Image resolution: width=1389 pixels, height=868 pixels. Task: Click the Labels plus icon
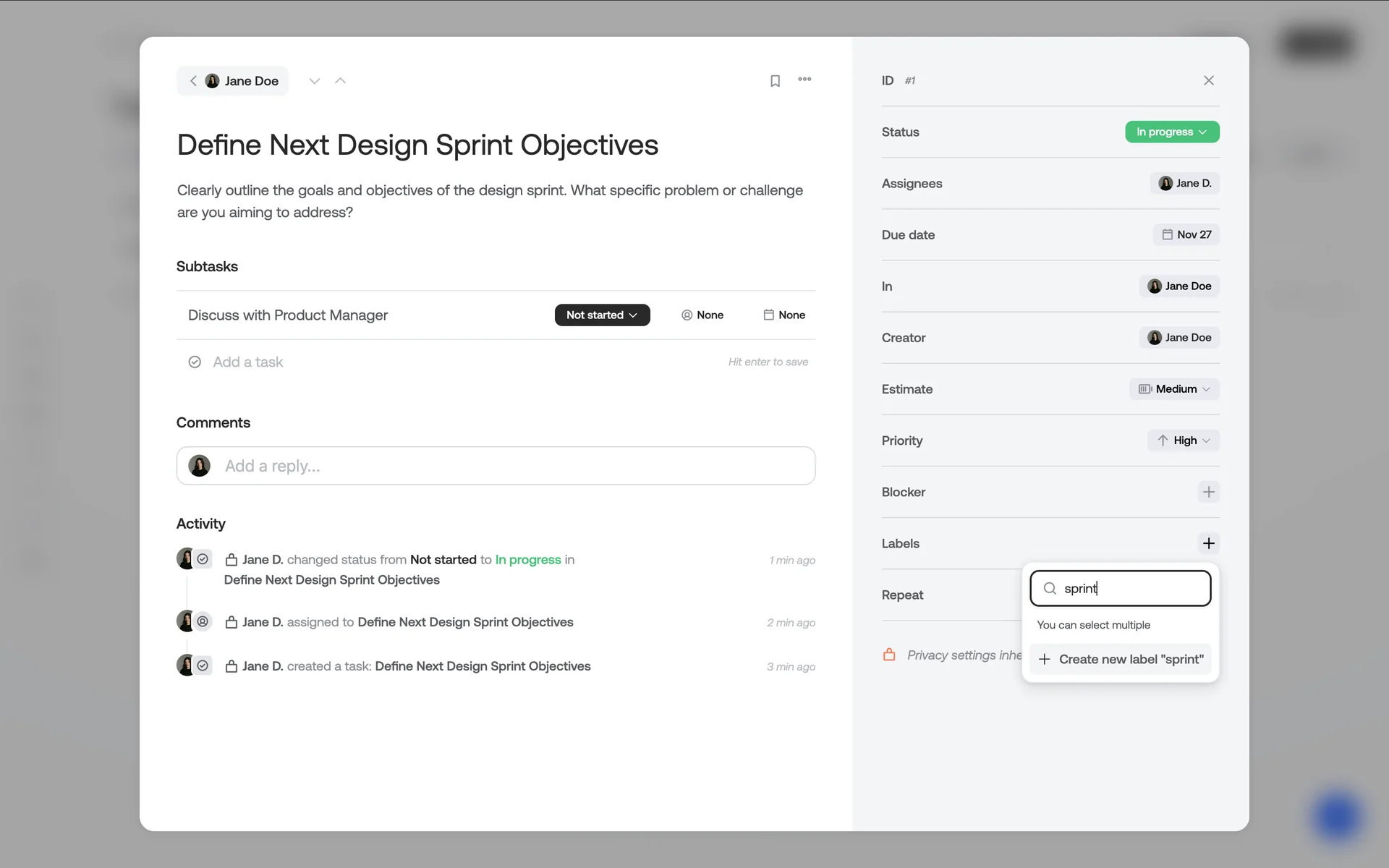[x=1208, y=543]
